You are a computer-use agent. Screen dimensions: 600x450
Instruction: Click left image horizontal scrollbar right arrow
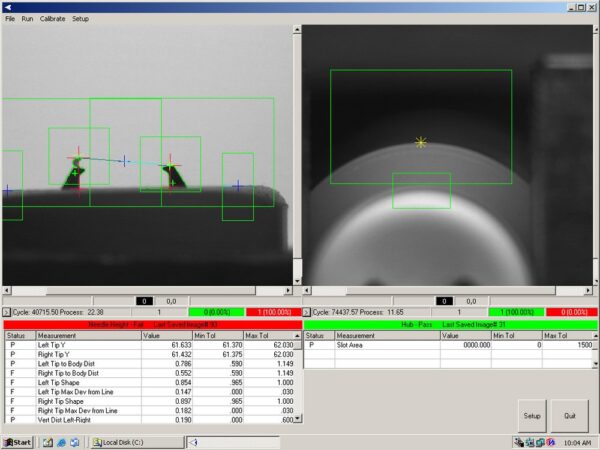point(289,290)
